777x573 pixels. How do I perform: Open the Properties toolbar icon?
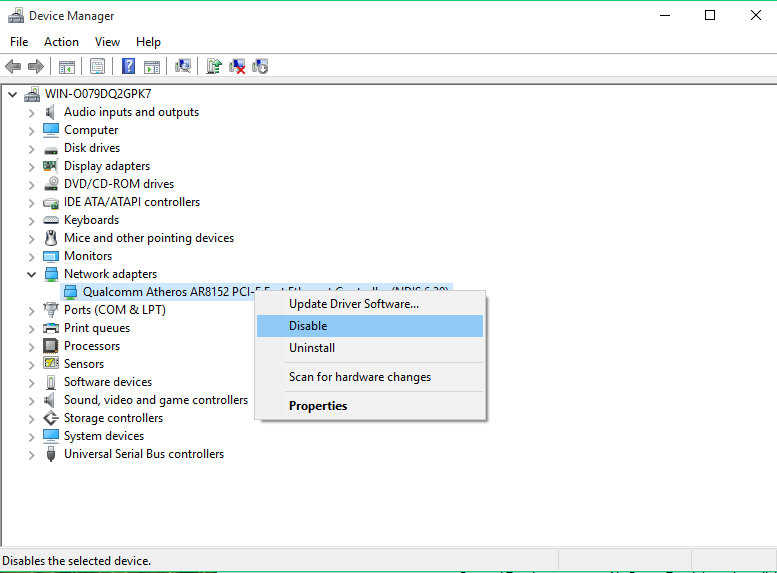click(98, 66)
